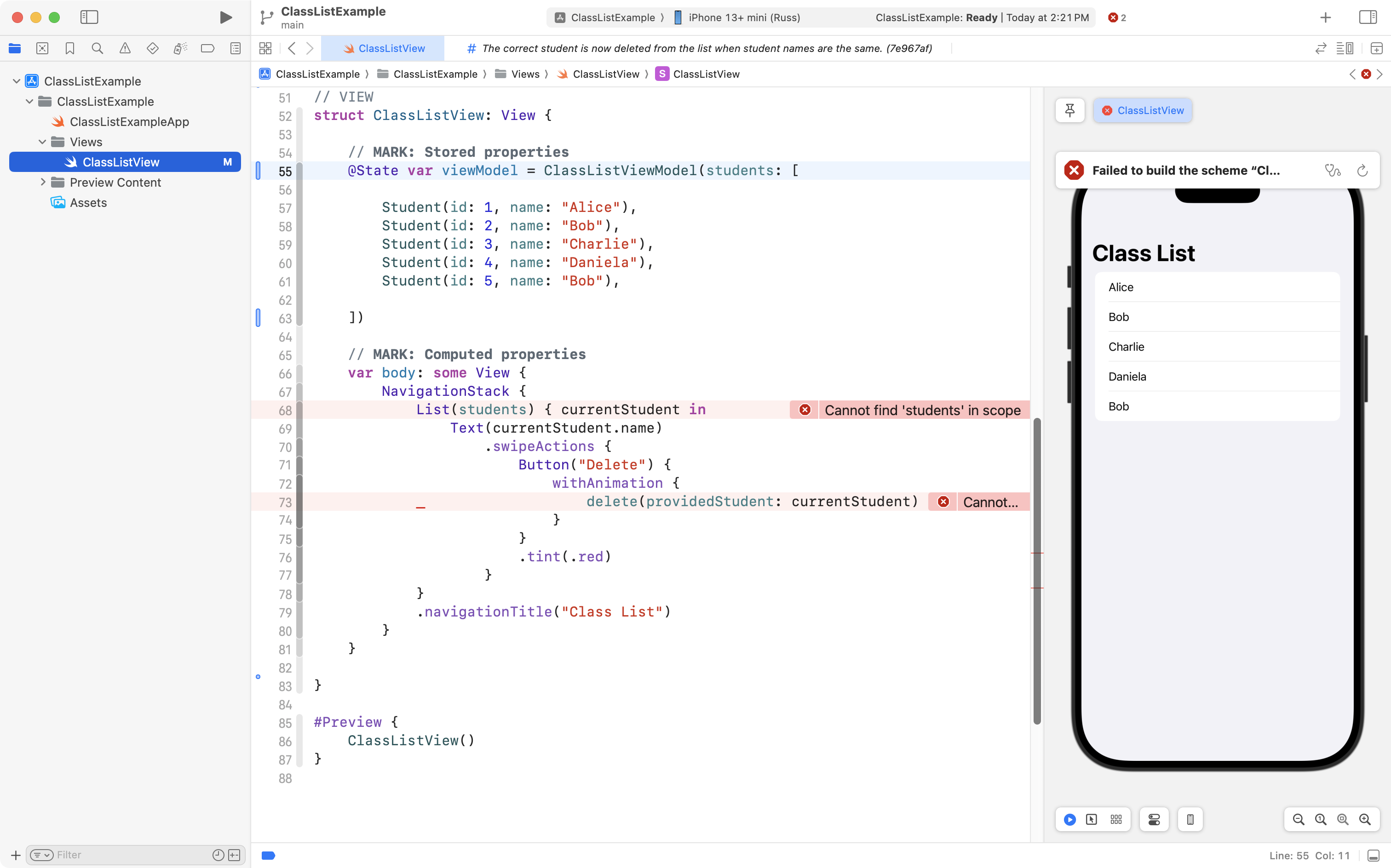The height and width of the screenshot is (868, 1391).
Task: Pin the preview with pin icon
Action: (x=1069, y=110)
